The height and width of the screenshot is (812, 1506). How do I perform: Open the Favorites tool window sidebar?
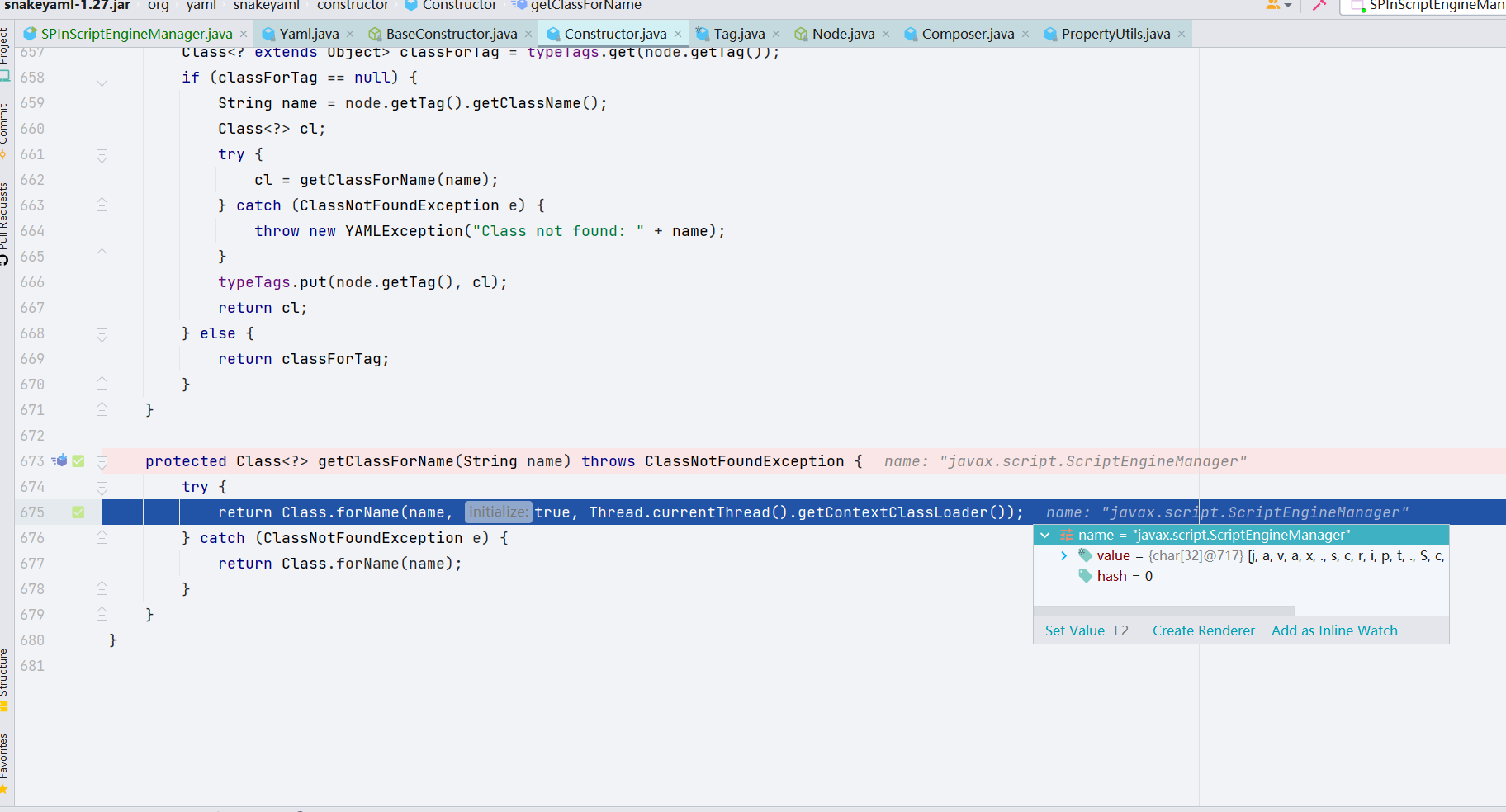tap(5, 761)
